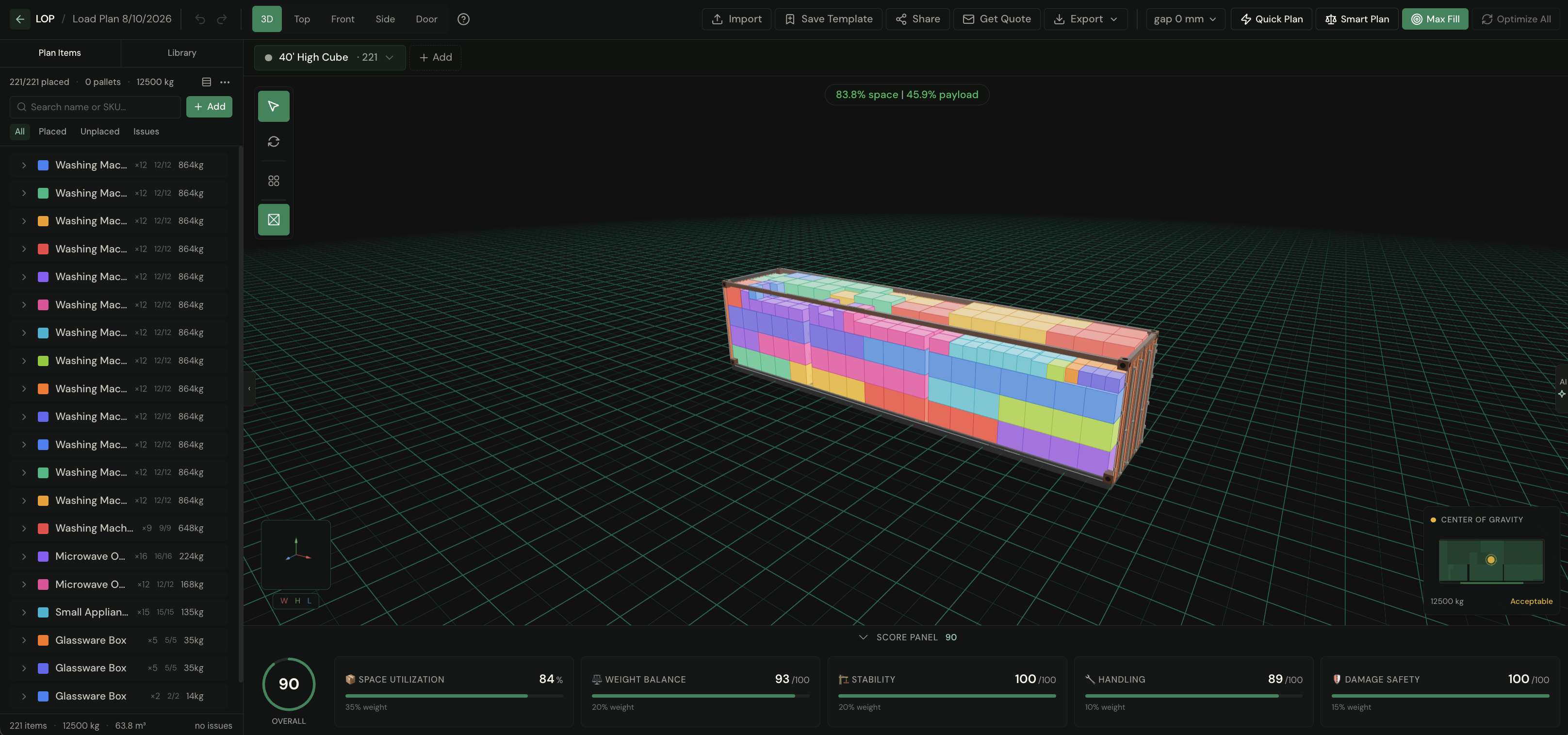Select the Unplaced filter
1568x735 pixels.
pos(100,132)
